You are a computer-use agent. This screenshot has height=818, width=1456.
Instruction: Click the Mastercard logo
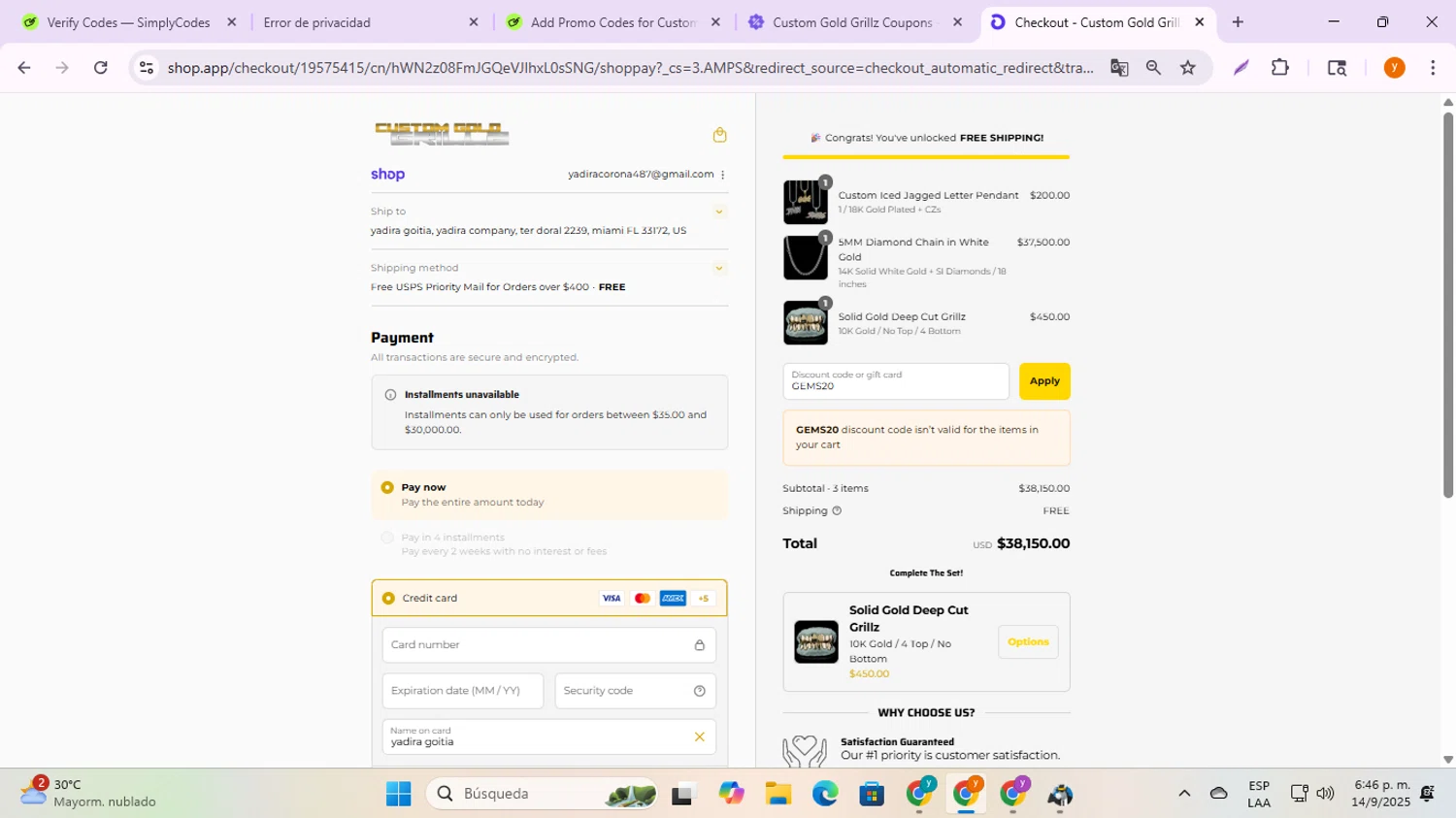pos(642,599)
